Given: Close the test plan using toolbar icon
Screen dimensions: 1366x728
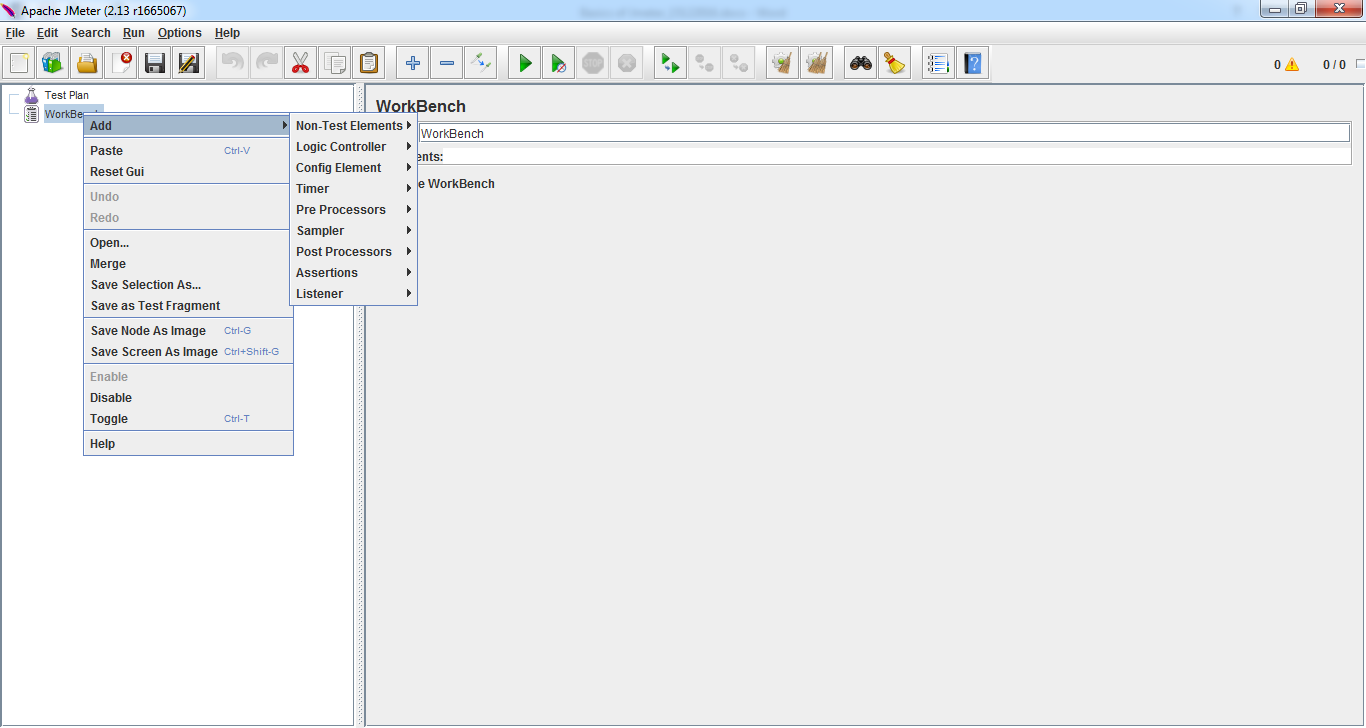Looking at the screenshot, I should click(121, 64).
